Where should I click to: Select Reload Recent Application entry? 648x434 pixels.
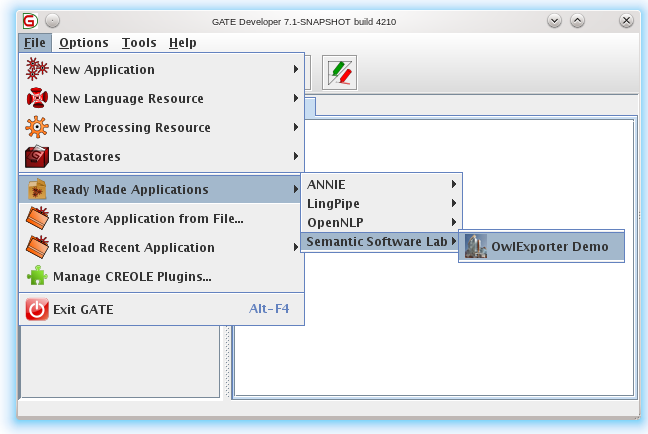133,248
